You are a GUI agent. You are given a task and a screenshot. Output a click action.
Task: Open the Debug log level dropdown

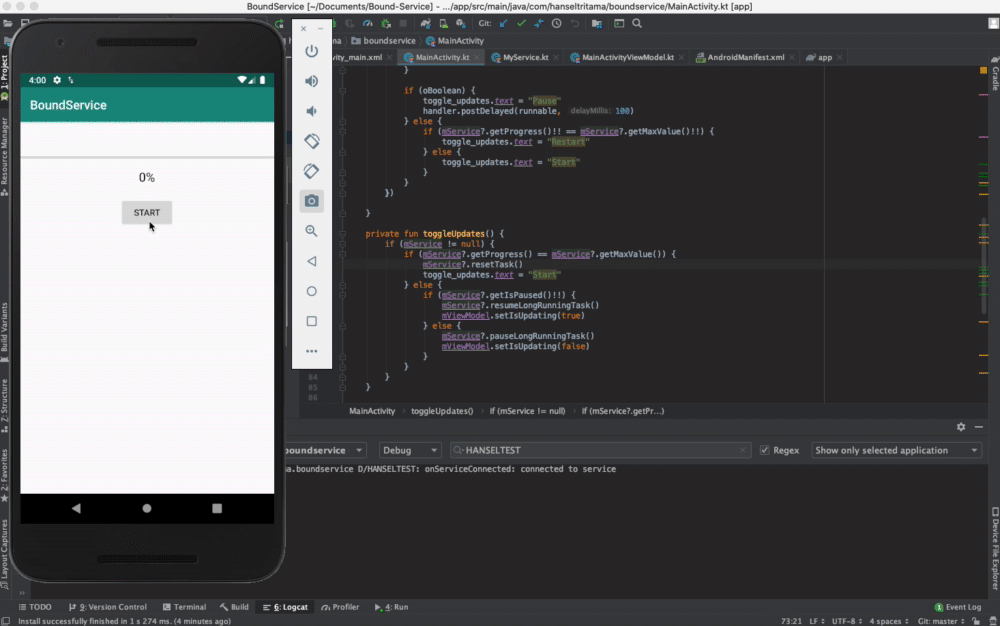(410, 450)
